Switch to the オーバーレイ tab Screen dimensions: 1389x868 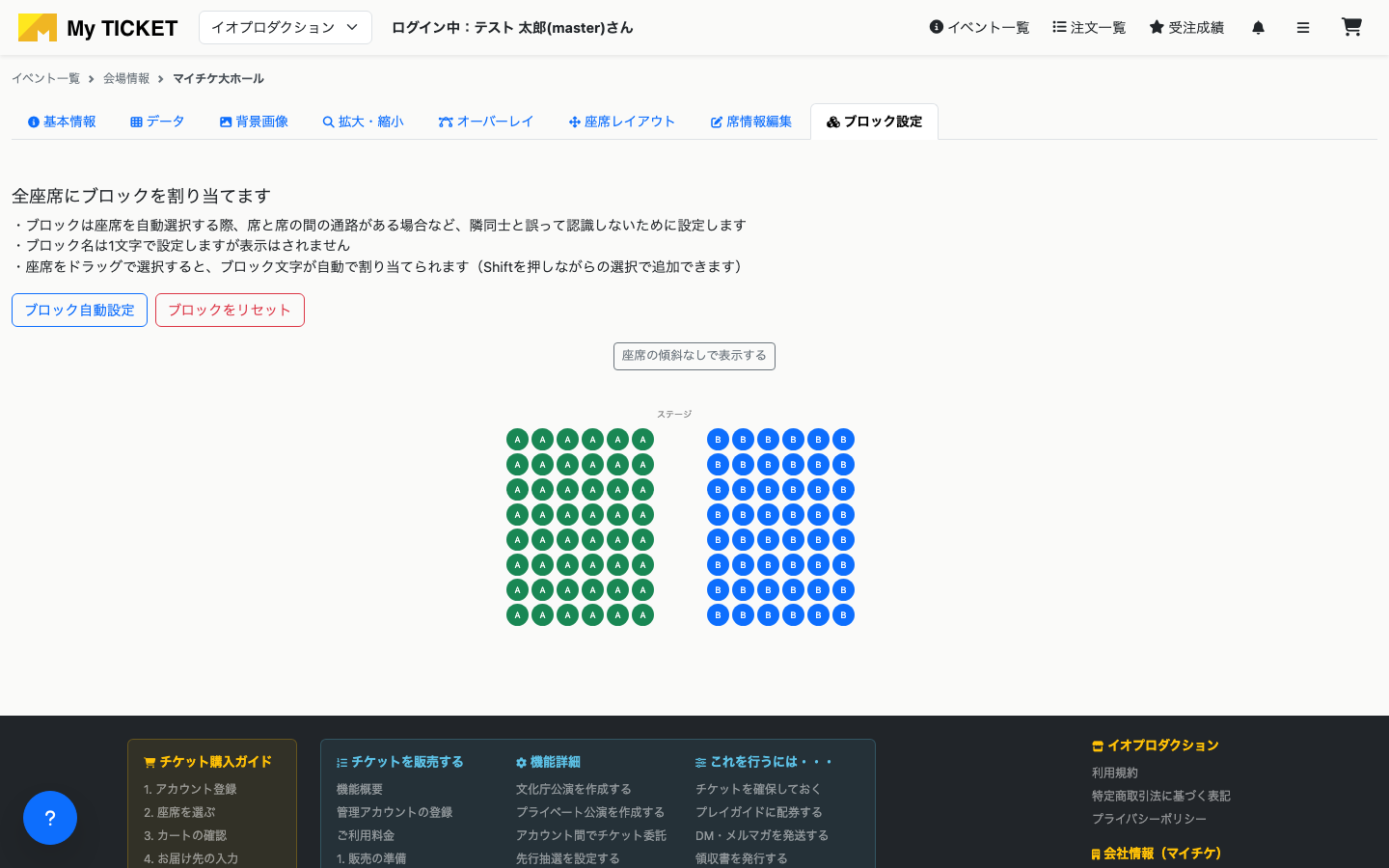point(486,122)
